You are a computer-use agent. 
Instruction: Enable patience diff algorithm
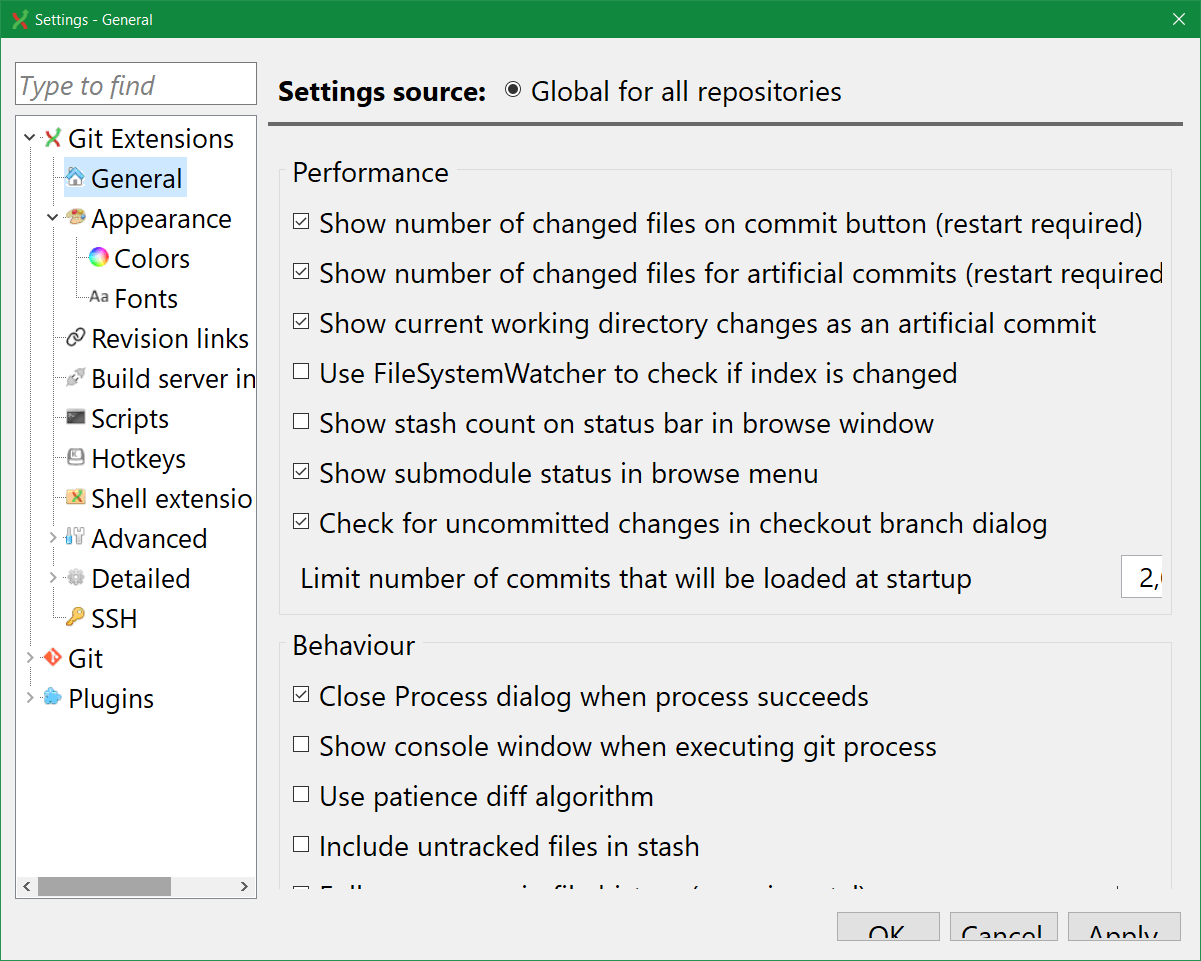coord(301,795)
